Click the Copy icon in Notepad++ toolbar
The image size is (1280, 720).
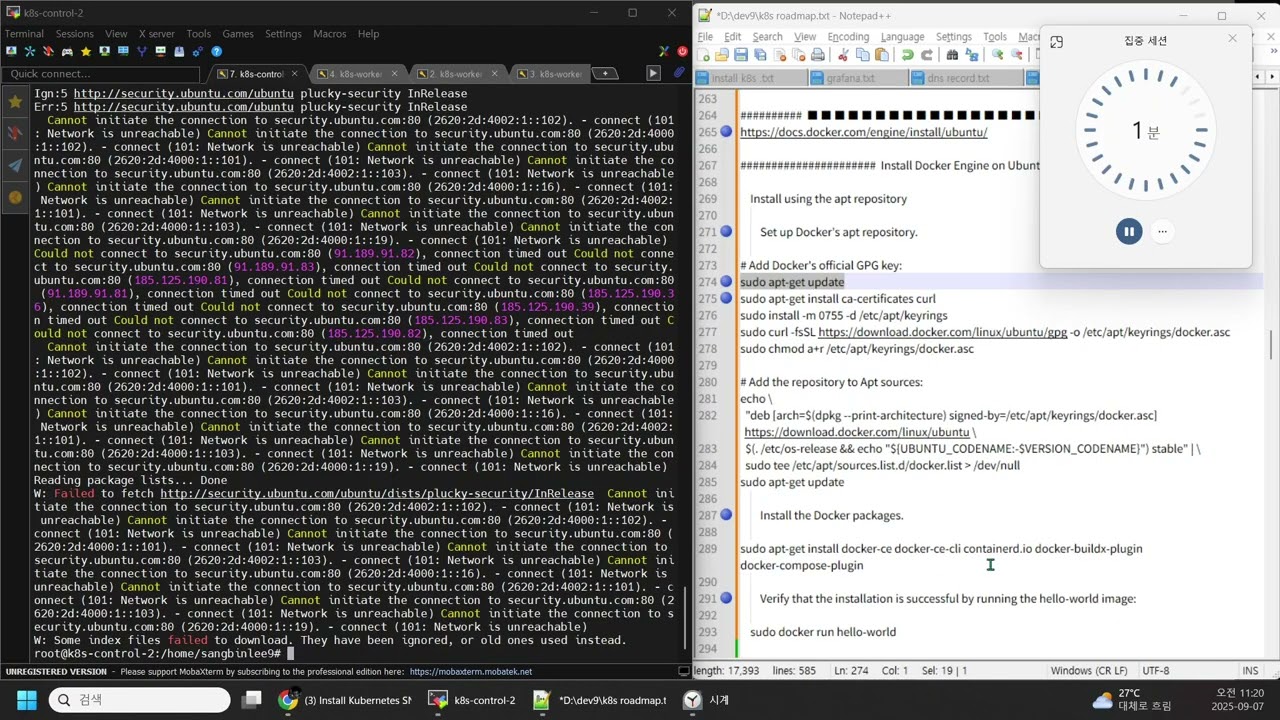863,54
